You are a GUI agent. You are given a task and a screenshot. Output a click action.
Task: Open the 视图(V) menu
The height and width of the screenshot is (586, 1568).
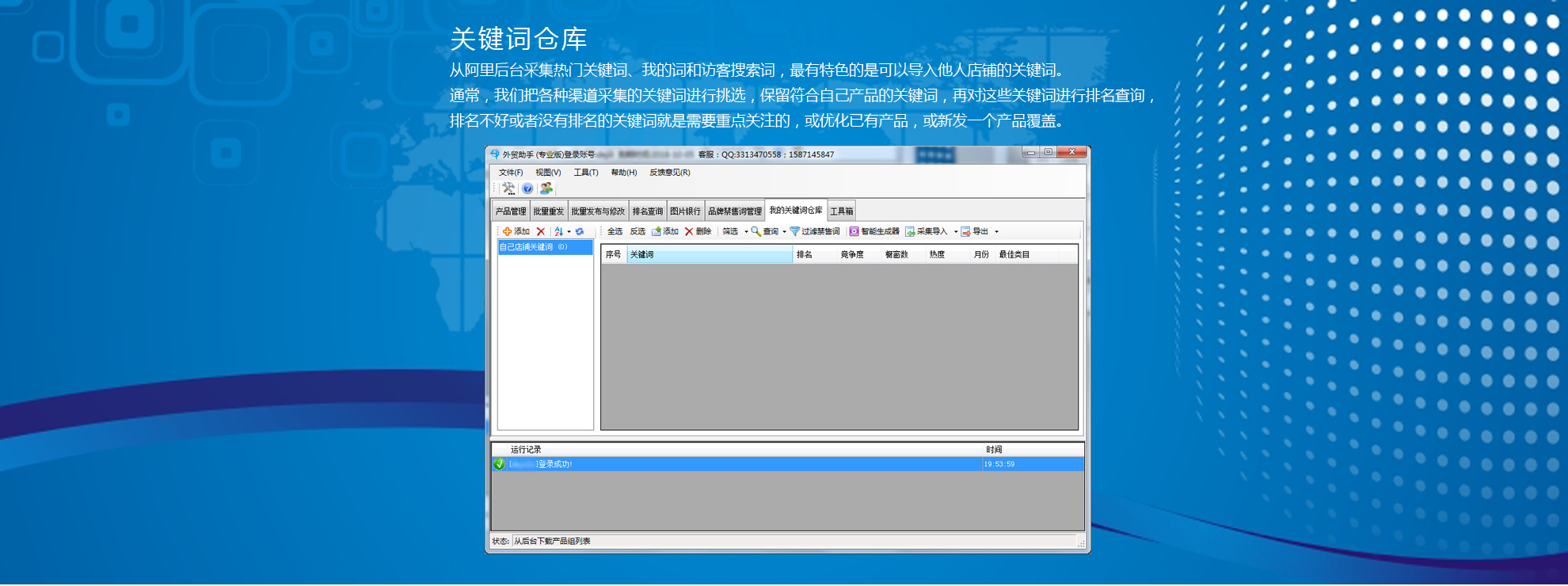click(548, 173)
